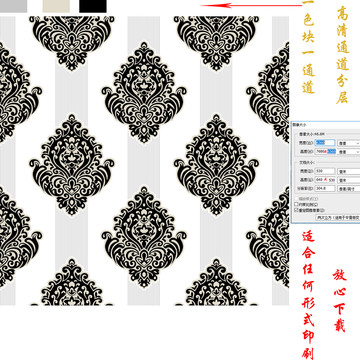Click the pixel width input field

(325, 143)
